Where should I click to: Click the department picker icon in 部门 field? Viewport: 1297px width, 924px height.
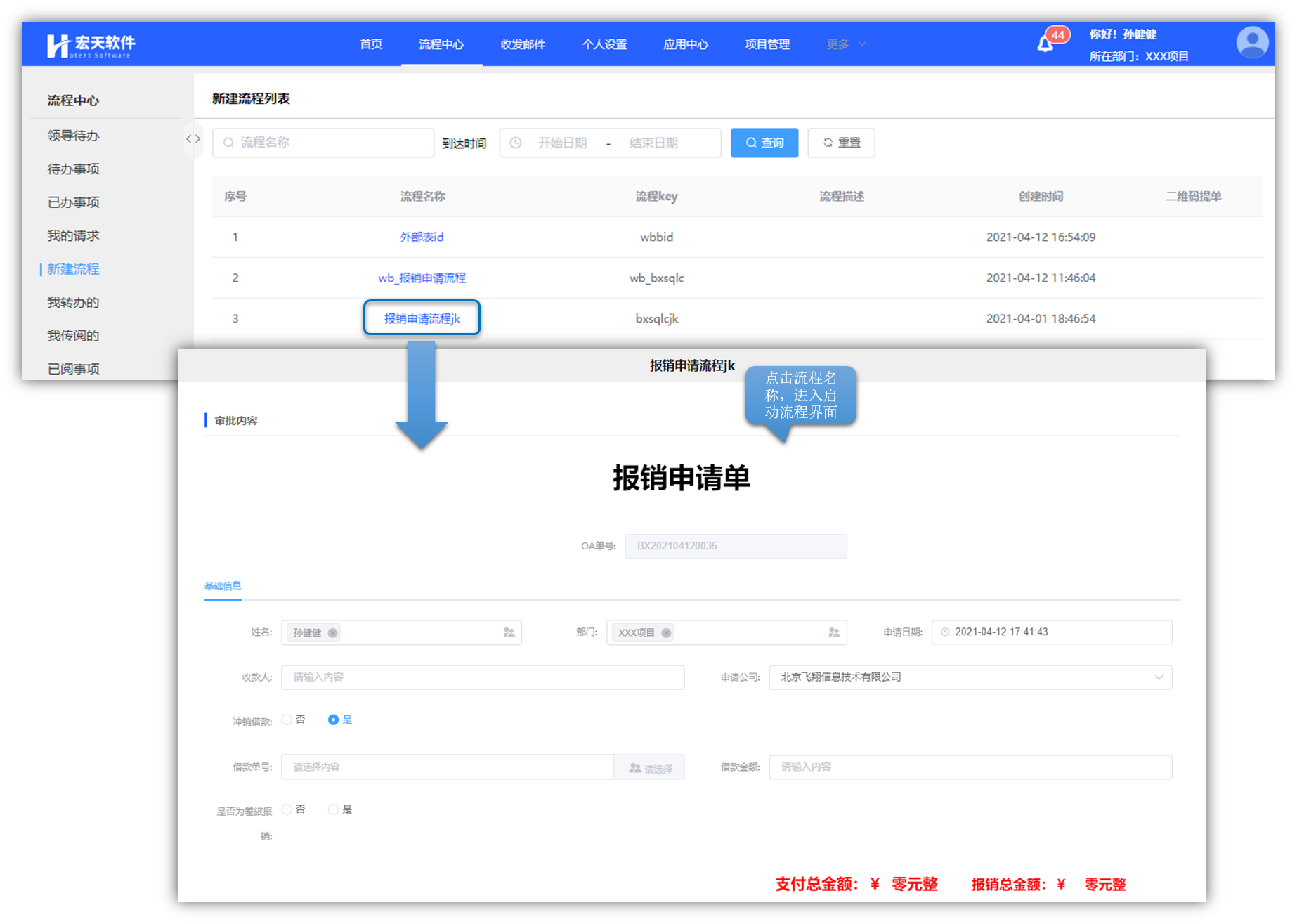(x=834, y=632)
